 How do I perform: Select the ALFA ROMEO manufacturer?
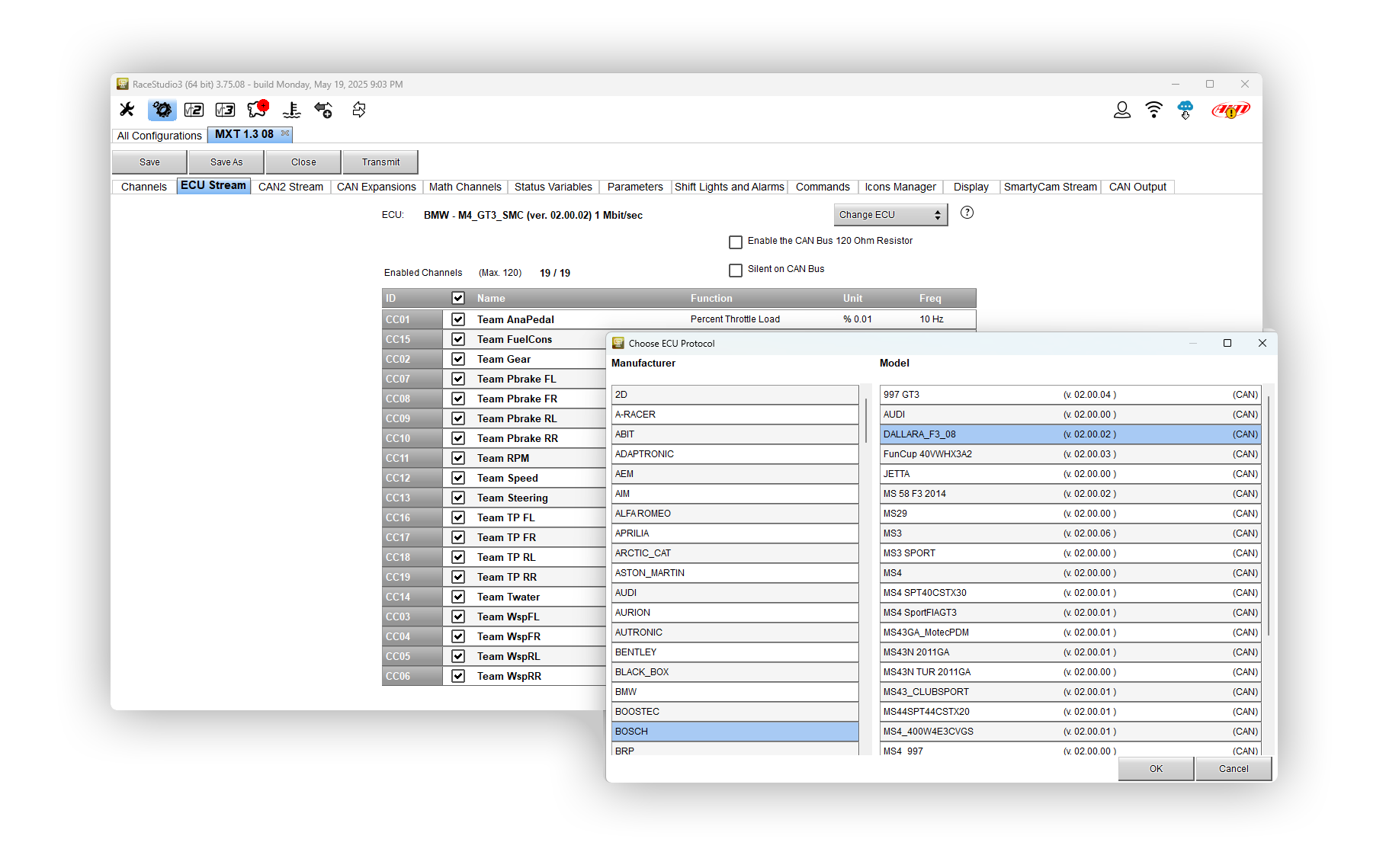pyautogui.click(x=735, y=514)
